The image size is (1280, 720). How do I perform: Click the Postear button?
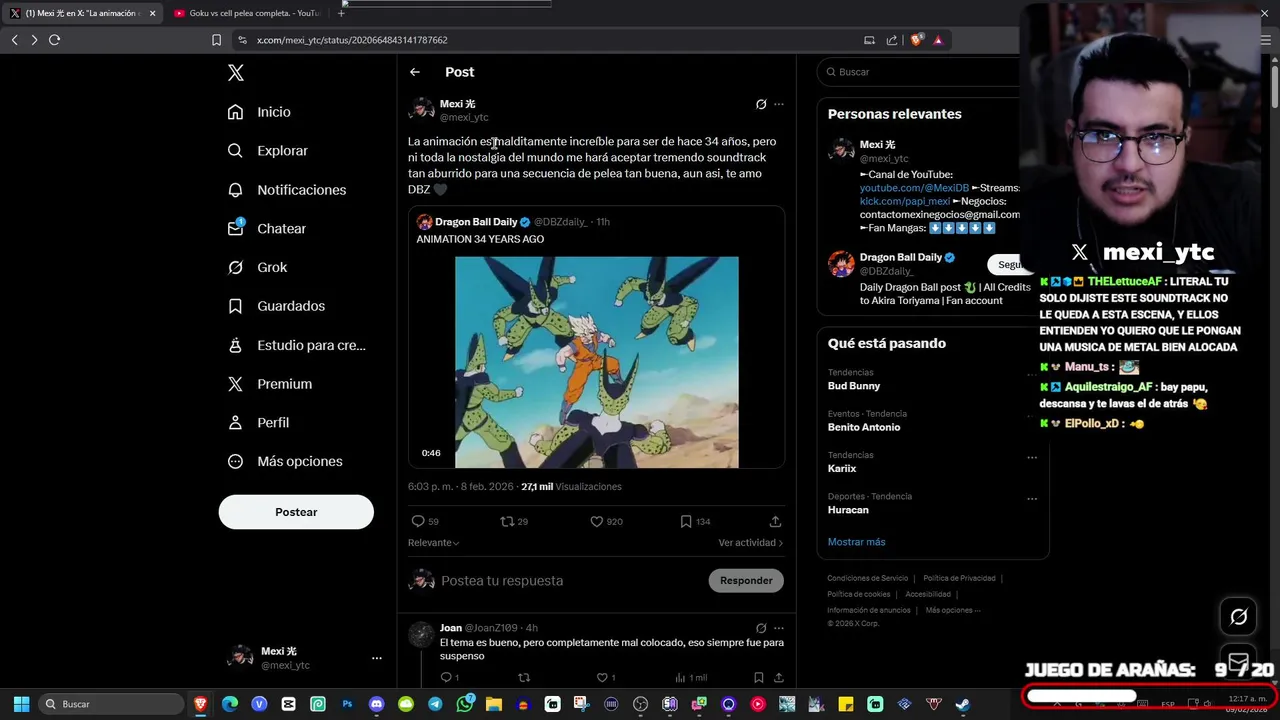(x=296, y=512)
